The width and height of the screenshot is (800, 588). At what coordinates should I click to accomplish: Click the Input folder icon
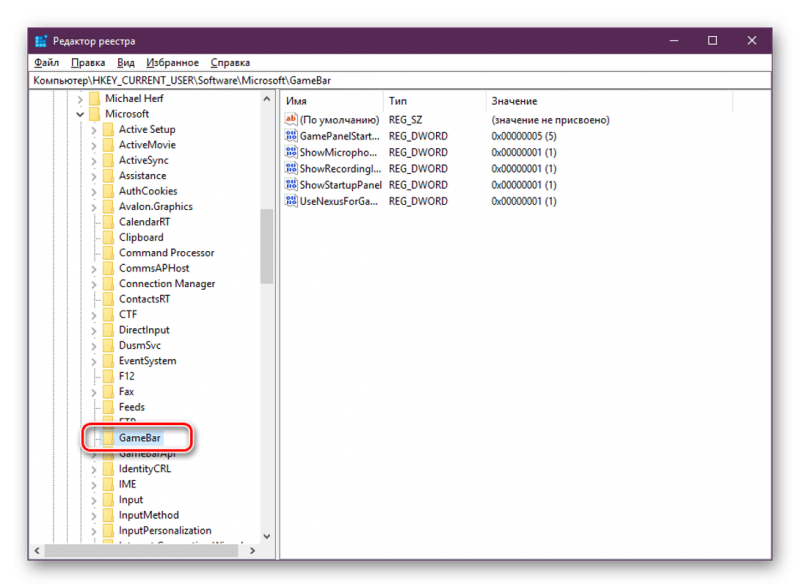click(x=108, y=500)
